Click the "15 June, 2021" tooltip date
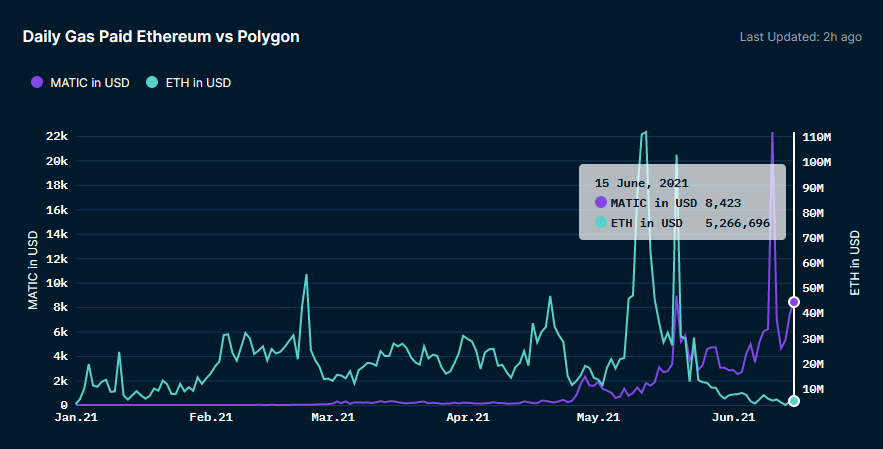This screenshot has width=883, height=449. [x=641, y=183]
